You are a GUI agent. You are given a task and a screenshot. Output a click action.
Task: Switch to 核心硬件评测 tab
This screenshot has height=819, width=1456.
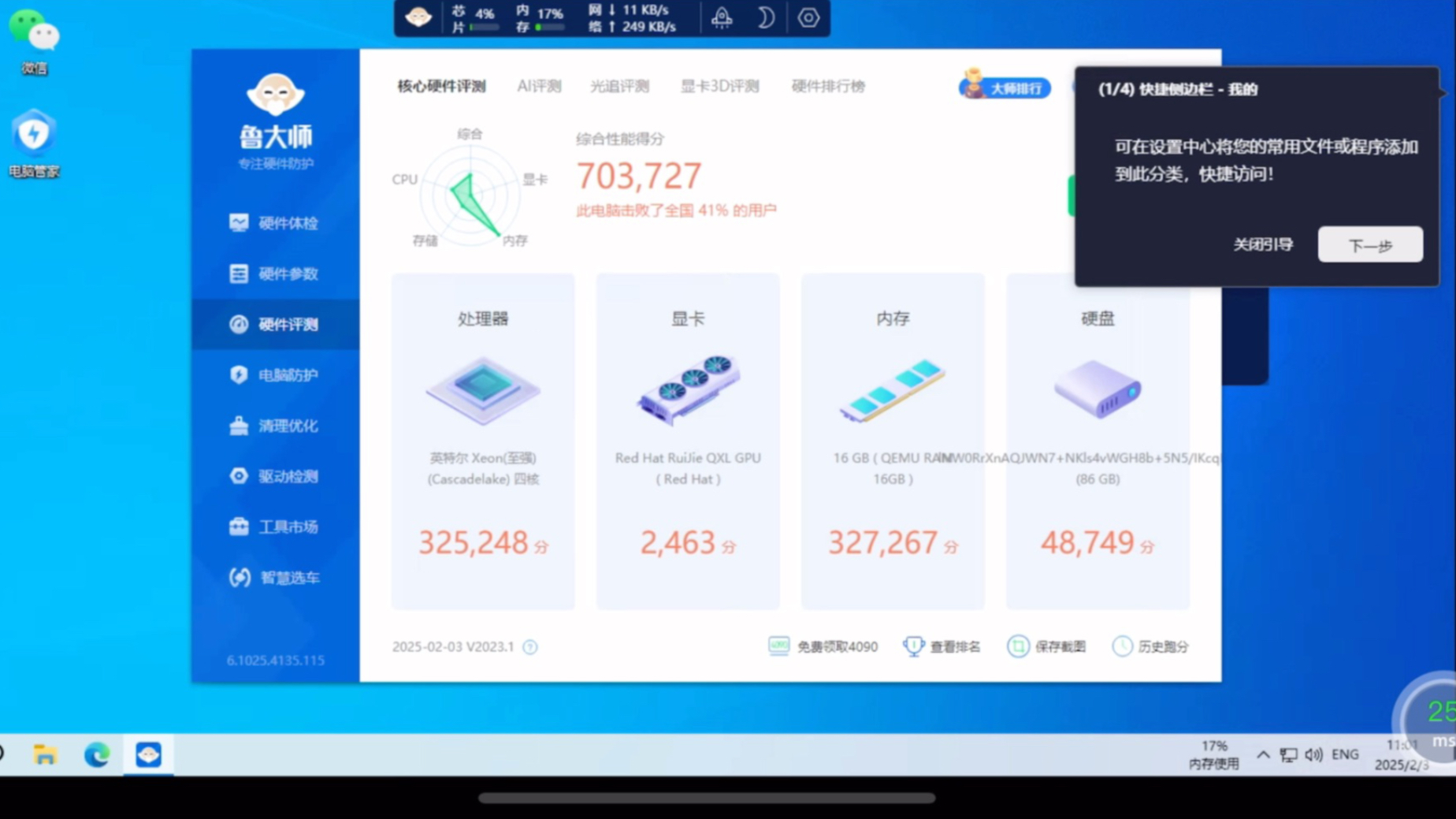click(x=441, y=86)
